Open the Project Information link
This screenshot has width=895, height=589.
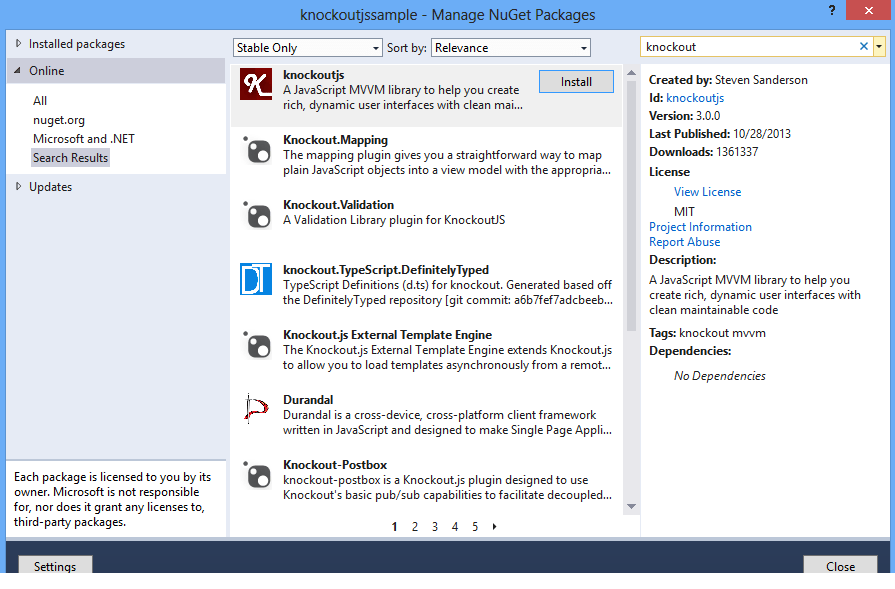700,227
